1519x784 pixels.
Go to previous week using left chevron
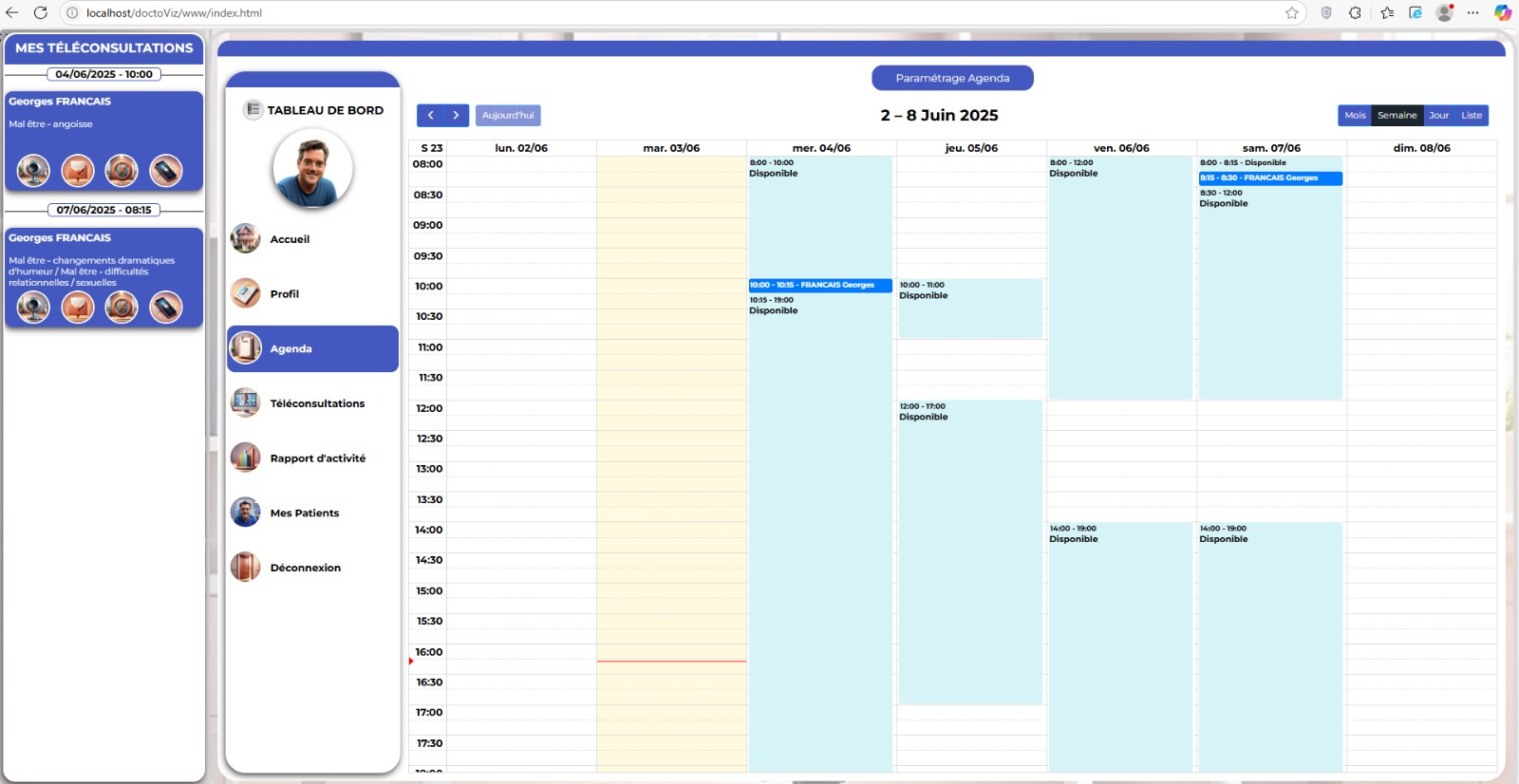[430, 116]
